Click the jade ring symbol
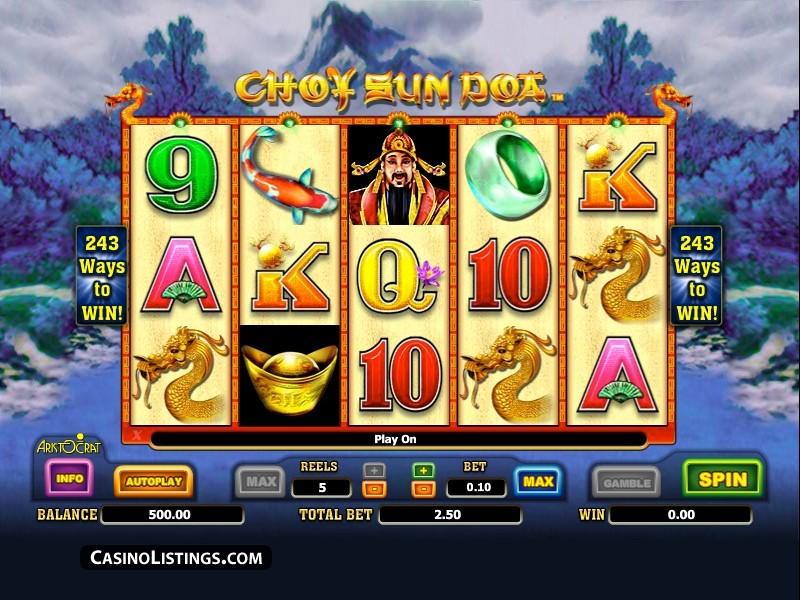Image resolution: width=800 pixels, height=600 pixels. (x=507, y=175)
